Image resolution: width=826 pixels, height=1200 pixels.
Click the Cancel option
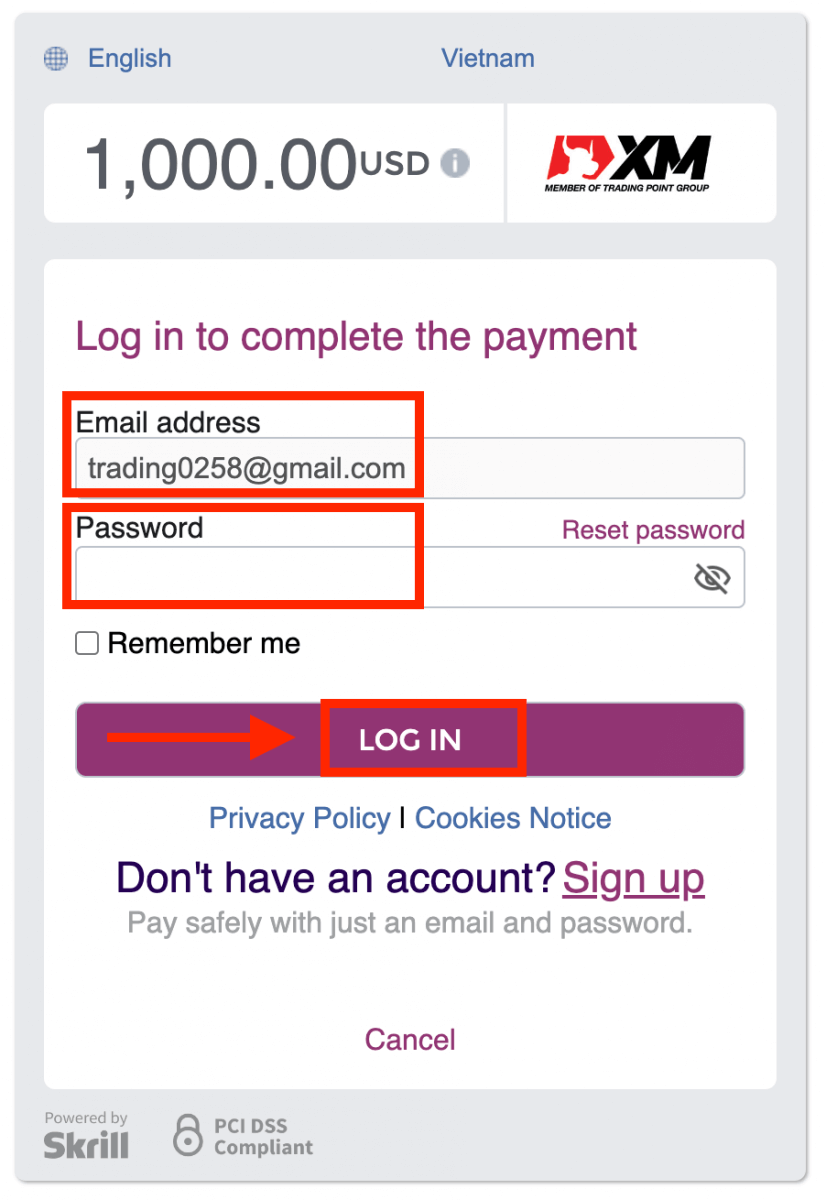tap(409, 1039)
